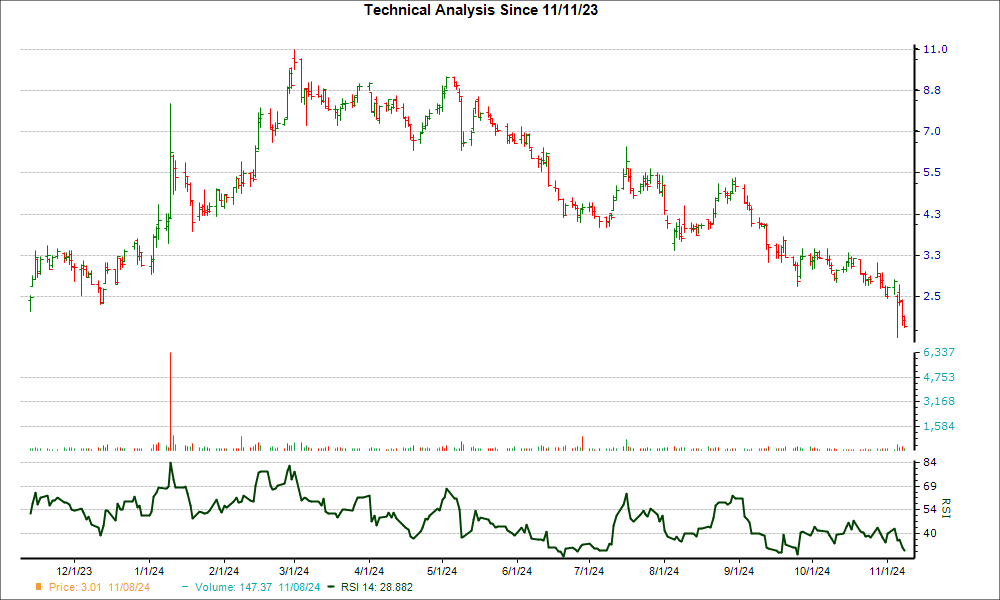
Task: Click the 2.5 price axis label
Action: (x=932, y=296)
